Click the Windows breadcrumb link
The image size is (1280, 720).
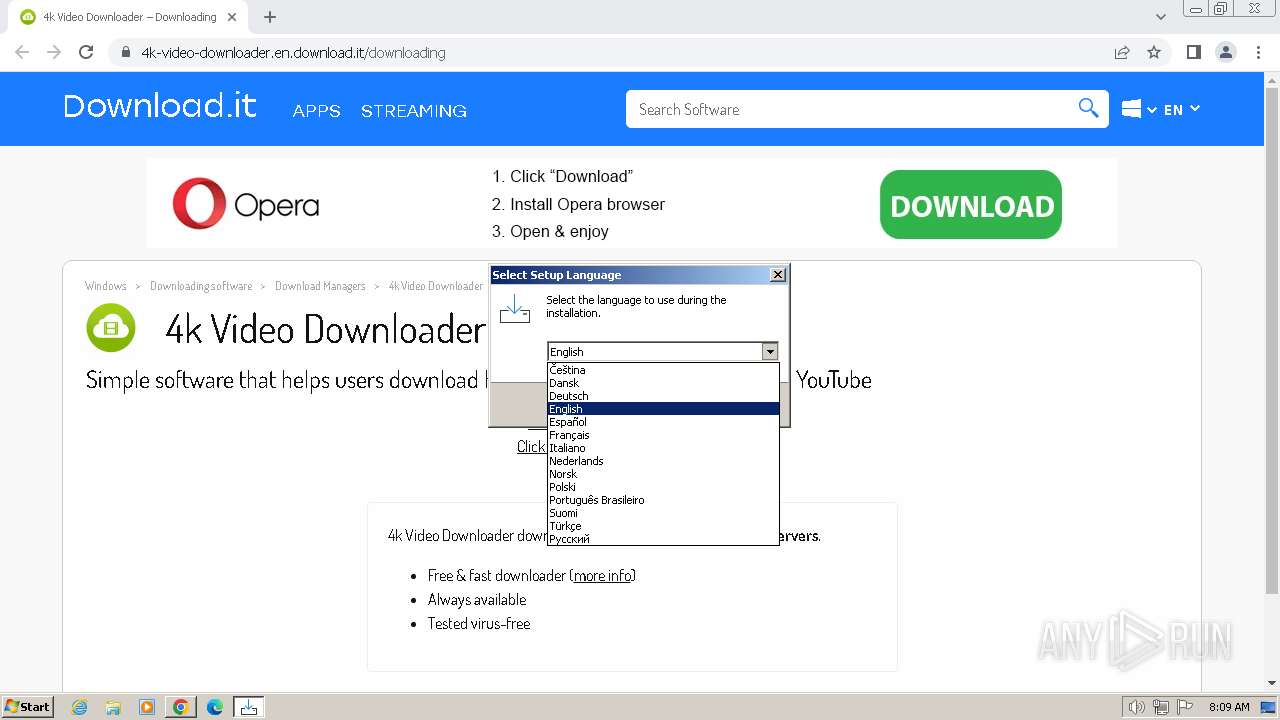[x=106, y=286]
